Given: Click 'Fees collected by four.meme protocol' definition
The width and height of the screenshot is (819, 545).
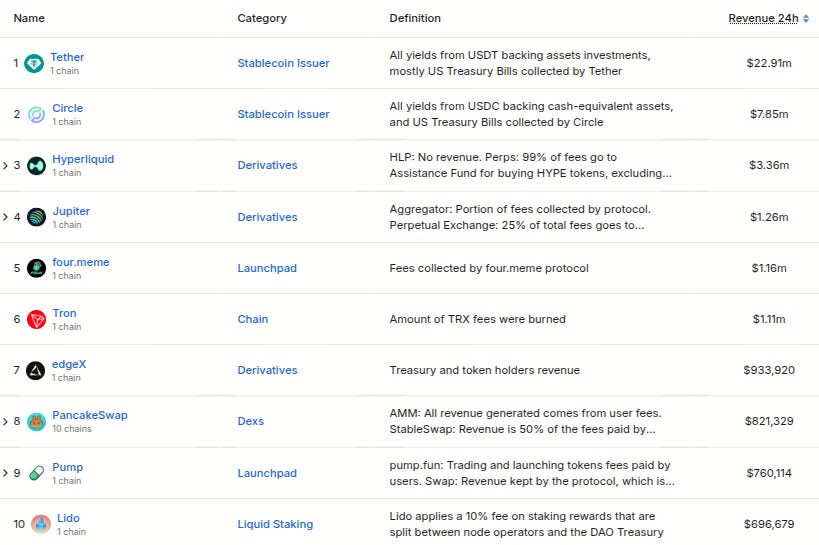Looking at the screenshot, I should point(489,268).
